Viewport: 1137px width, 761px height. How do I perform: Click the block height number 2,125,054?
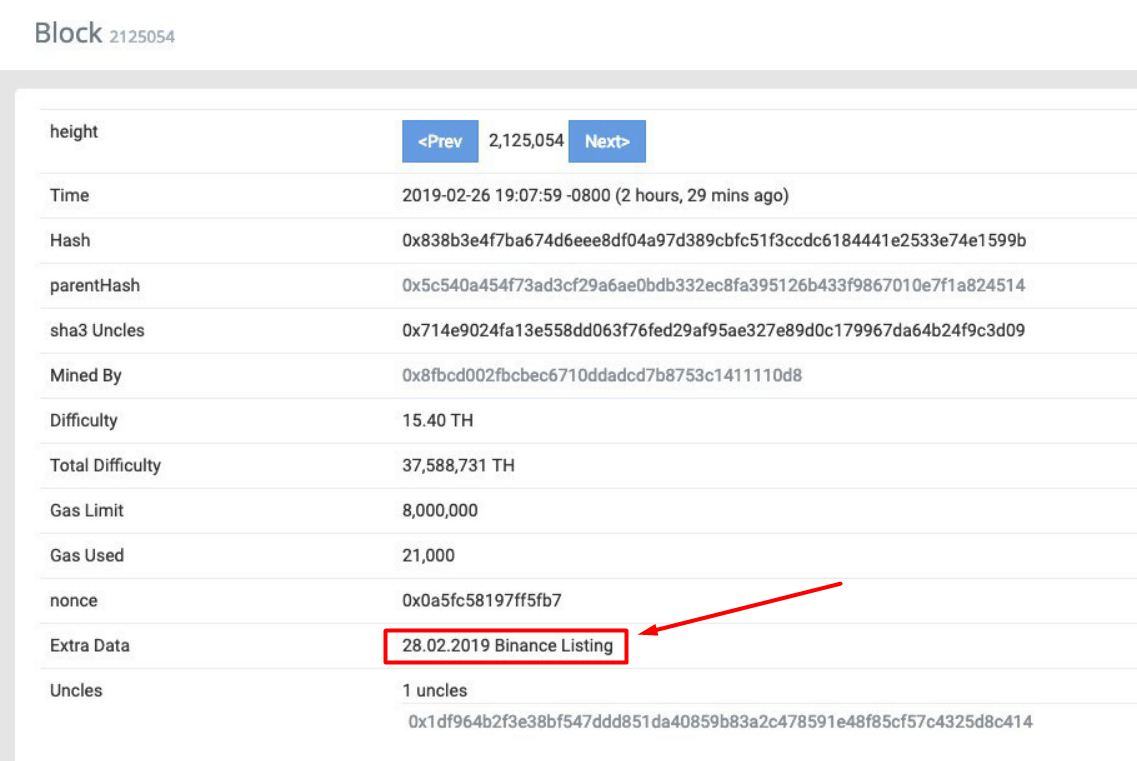coord(526,141)
